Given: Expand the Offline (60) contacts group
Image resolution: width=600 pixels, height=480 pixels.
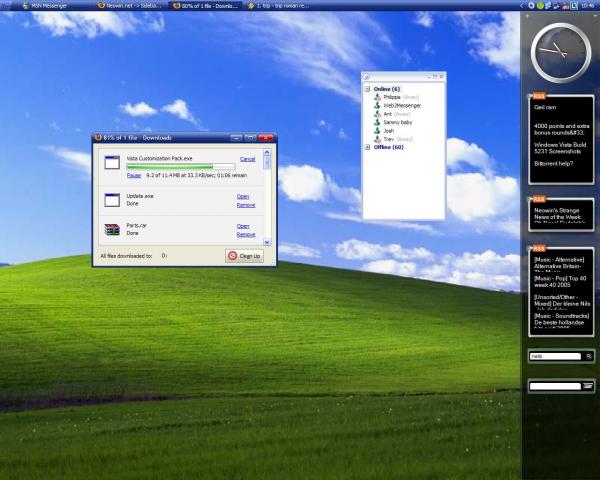Looking at the screenshot, I should point(367,147).
